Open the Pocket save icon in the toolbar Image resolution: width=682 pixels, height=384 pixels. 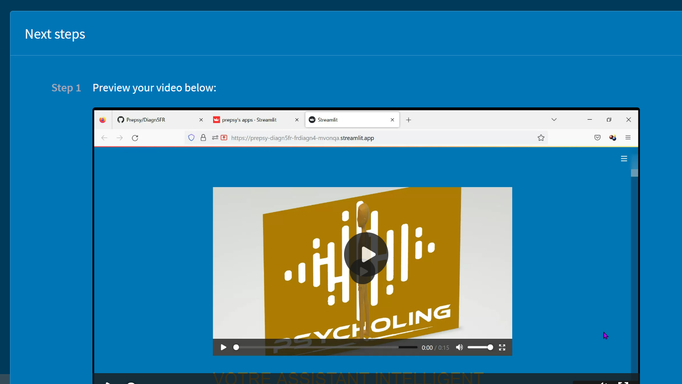pos(597,138)
